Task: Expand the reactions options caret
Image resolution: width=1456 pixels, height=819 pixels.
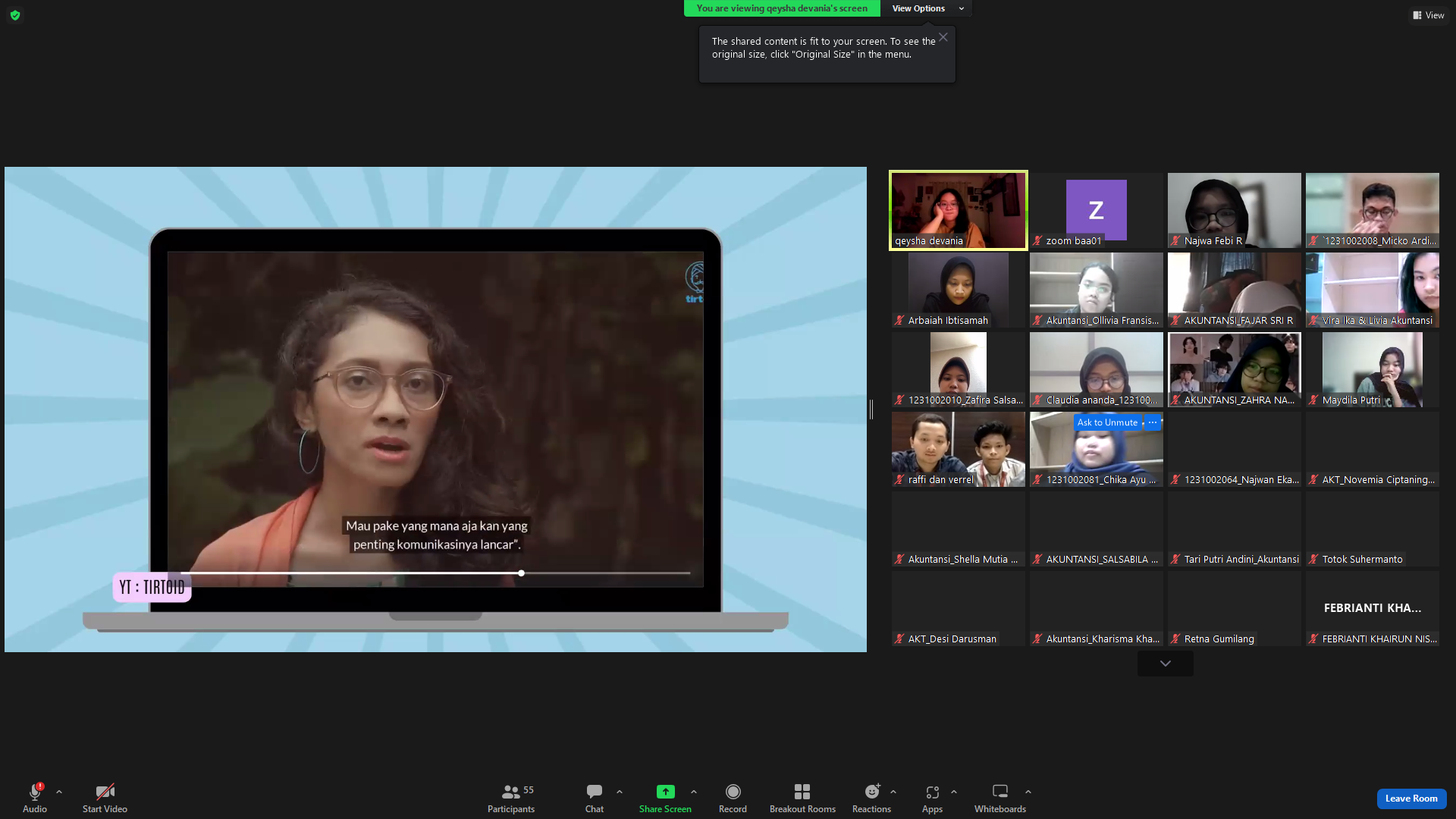Action: click(893, 792)
